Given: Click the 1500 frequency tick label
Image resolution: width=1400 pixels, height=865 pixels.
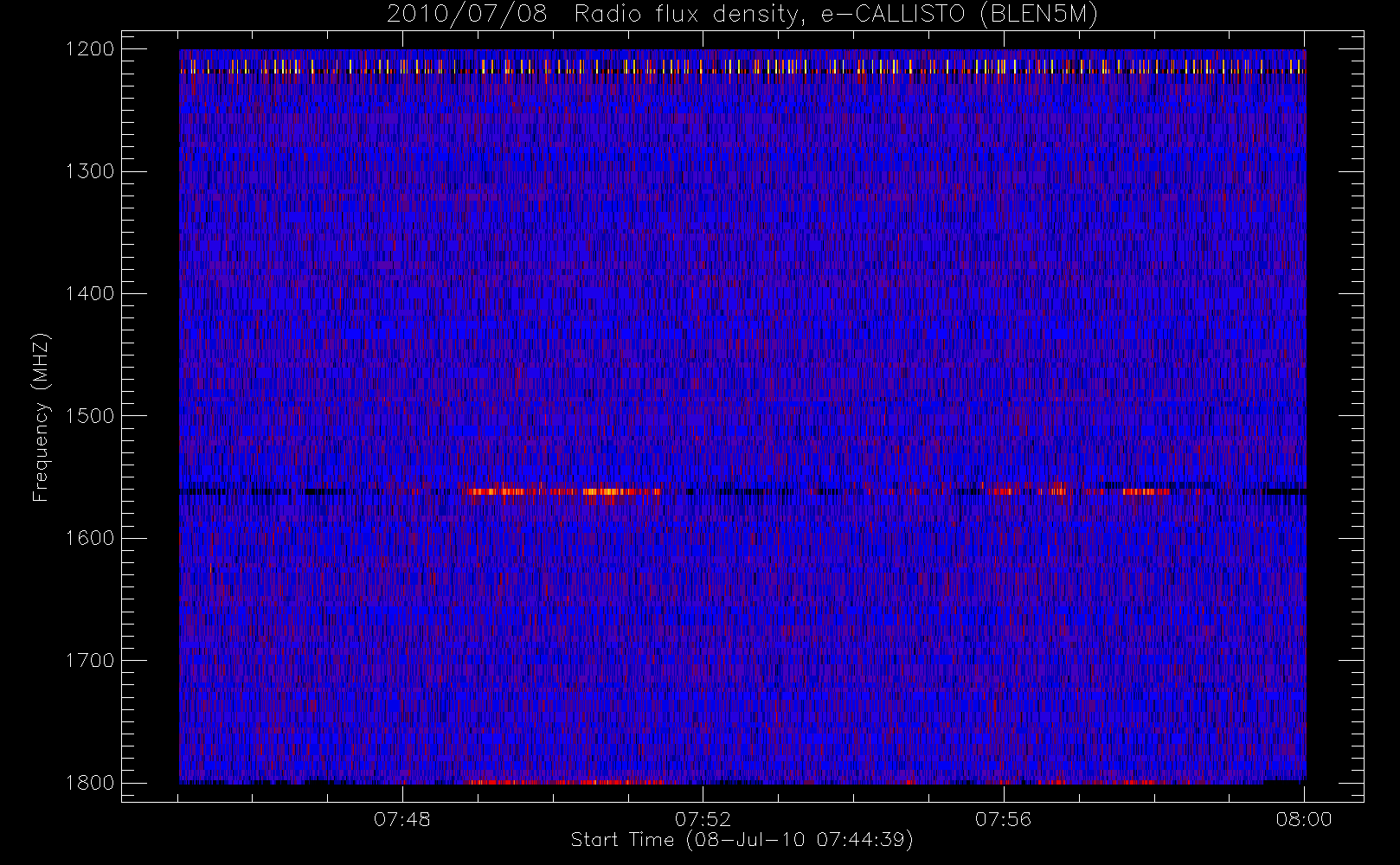Looking at the screenshot, I should tap(90, 416).
